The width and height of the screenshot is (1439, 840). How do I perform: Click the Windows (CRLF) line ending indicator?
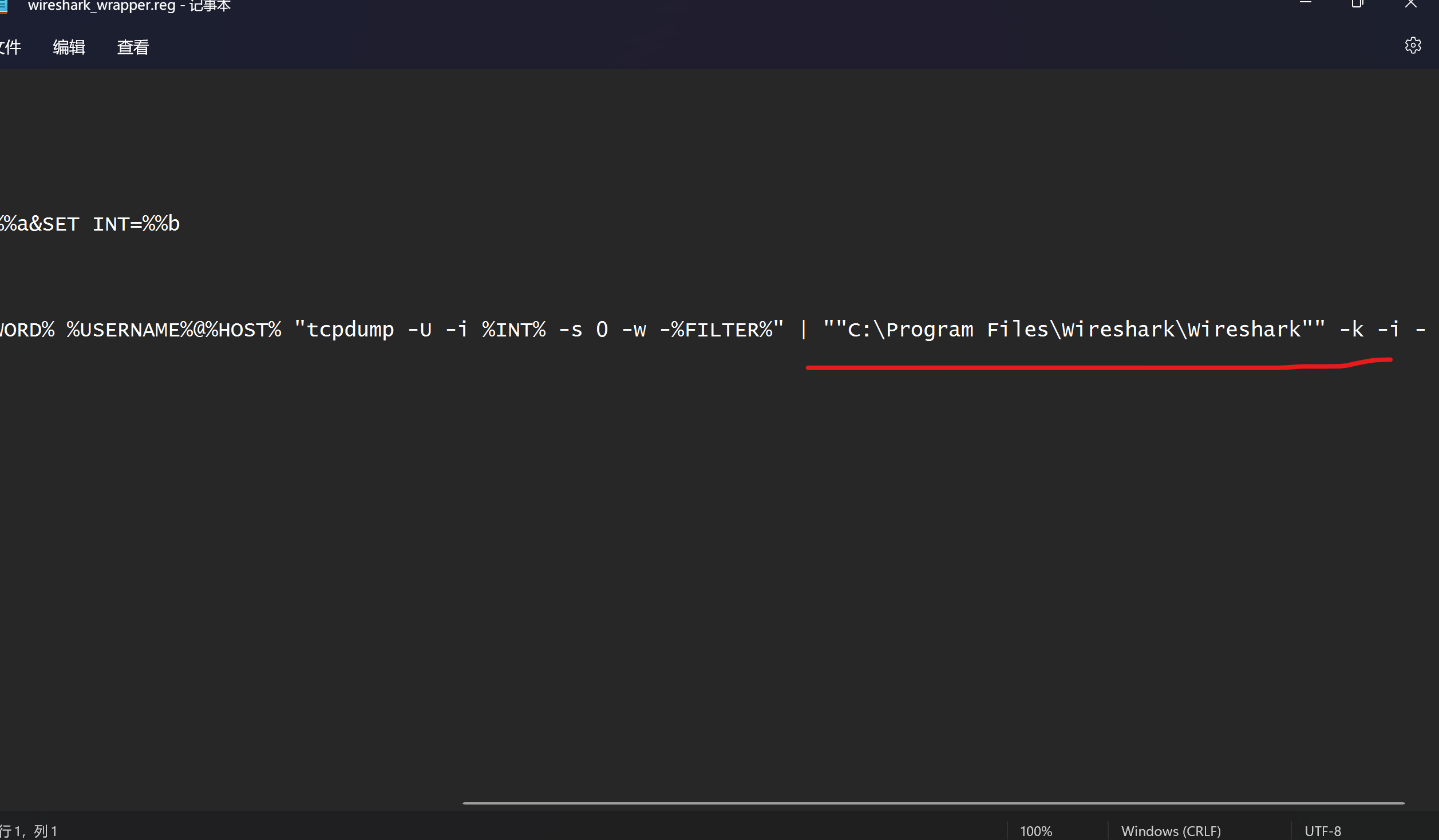pyautogui.click(x=1171, y=831)
